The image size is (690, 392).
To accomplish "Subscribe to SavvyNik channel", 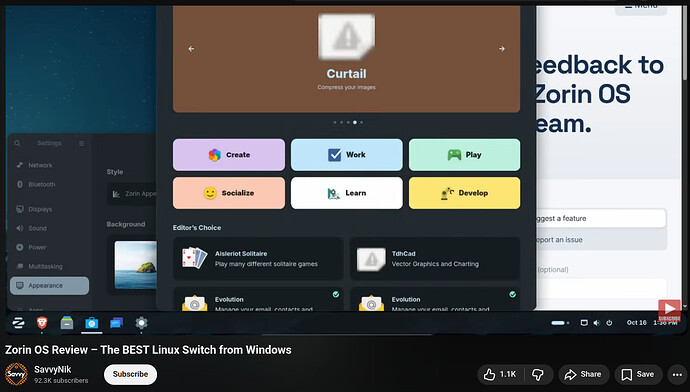I will tap(130, 374).
